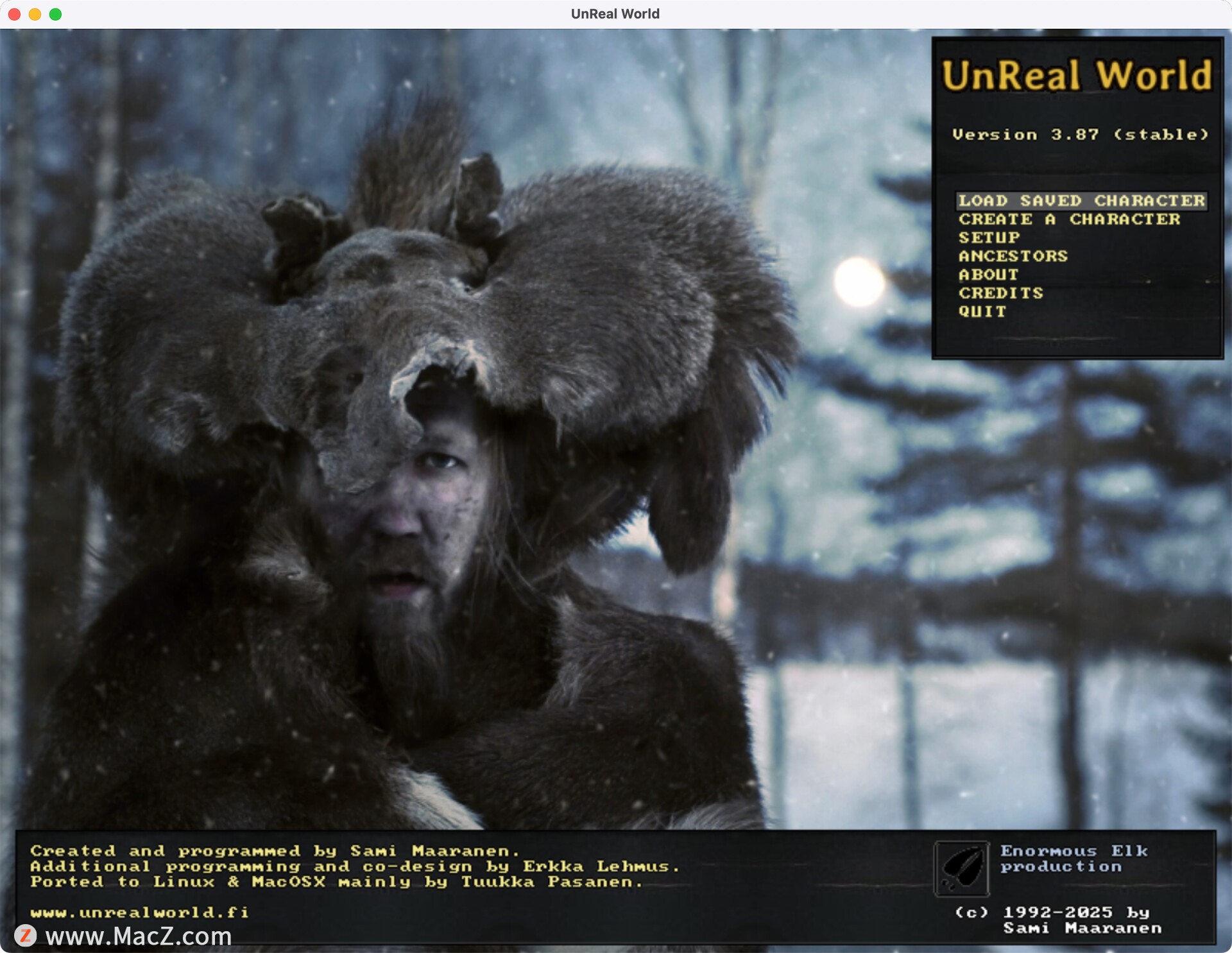Open the CREDITS menu entry
Image resolution: width=1232 pixels, height=953 pixels.
coord(1000,293)
